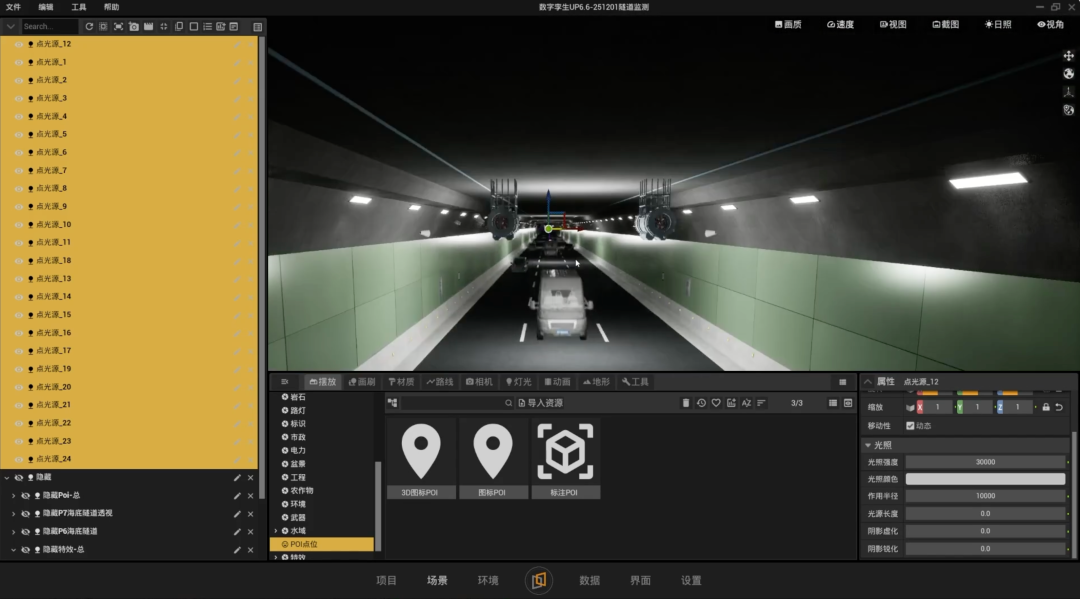
Task: Click the pencil edit icon for 隐藏Poi-总
Action: point(237,496)
